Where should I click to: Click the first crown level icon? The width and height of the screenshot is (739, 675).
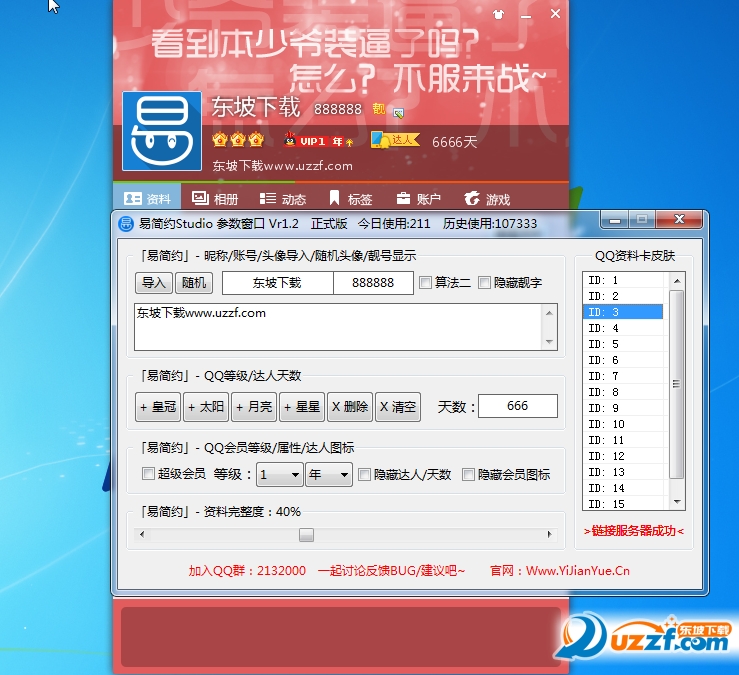point(220,140)
